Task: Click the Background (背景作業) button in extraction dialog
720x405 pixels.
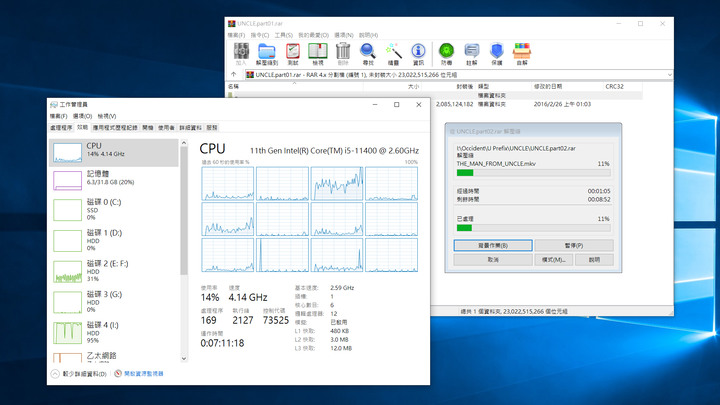Action: 493,245
